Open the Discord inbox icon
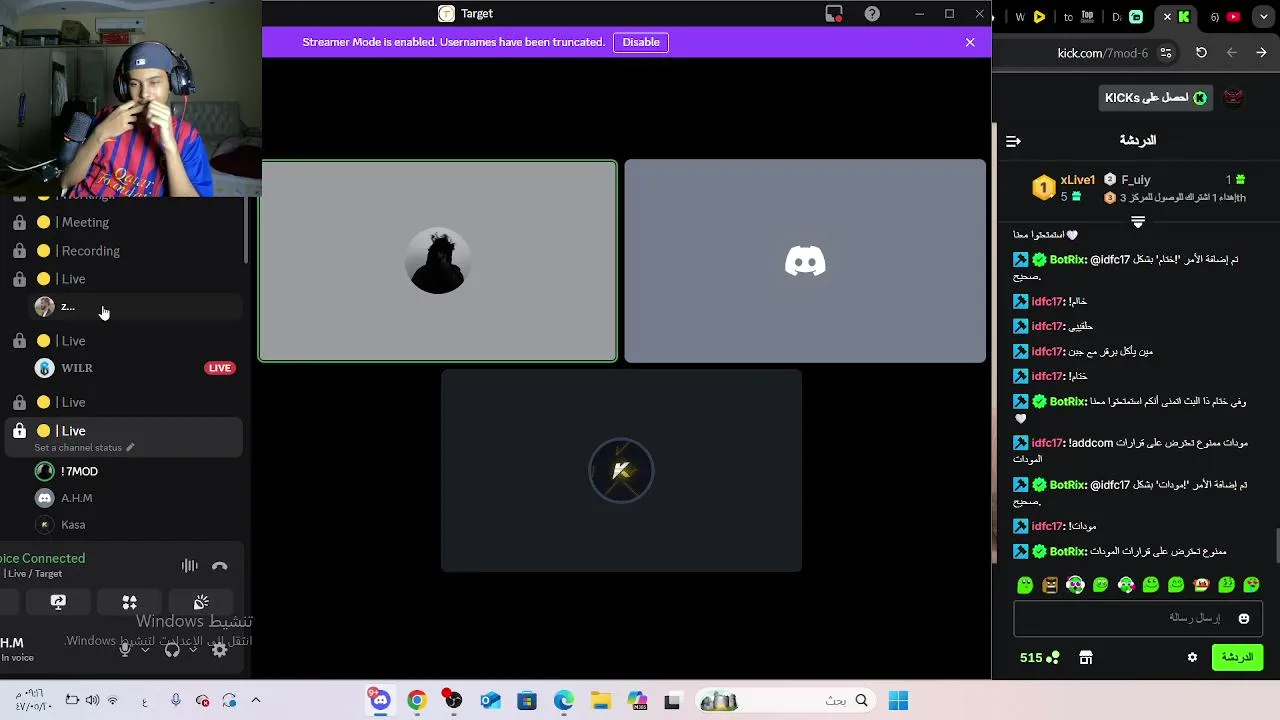1280x720 pixels. pyautogui.click(x=834, y=14)
